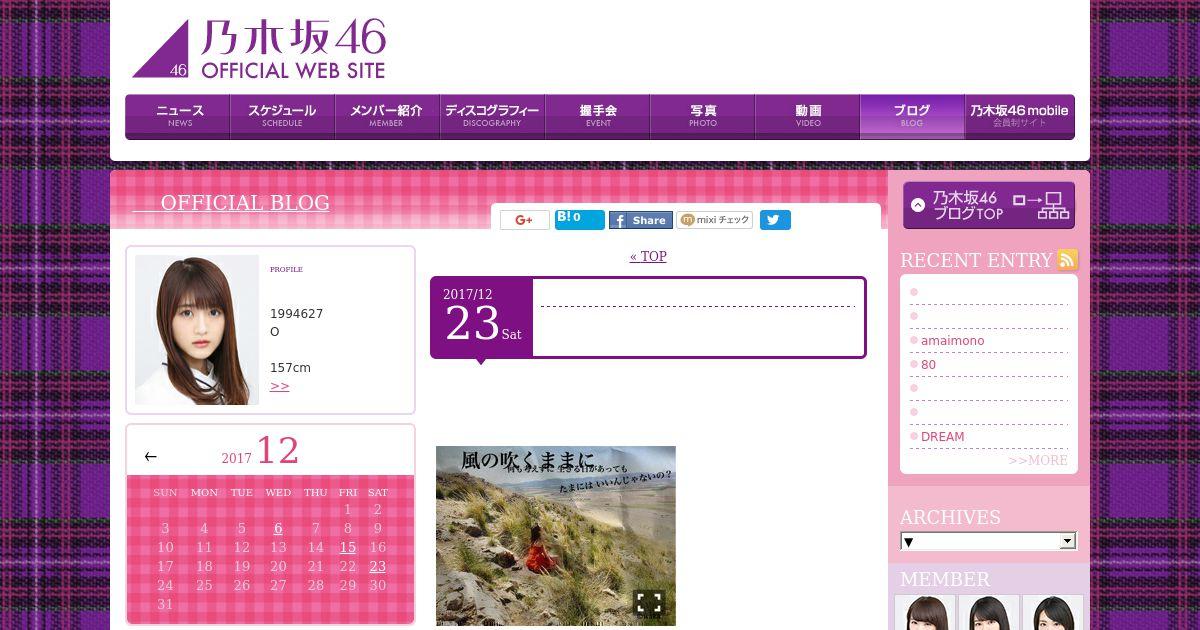1200x630 pixels.
Task: Go to previous month with left arrow
Action: pyautogui.click(x=151, y=457)
